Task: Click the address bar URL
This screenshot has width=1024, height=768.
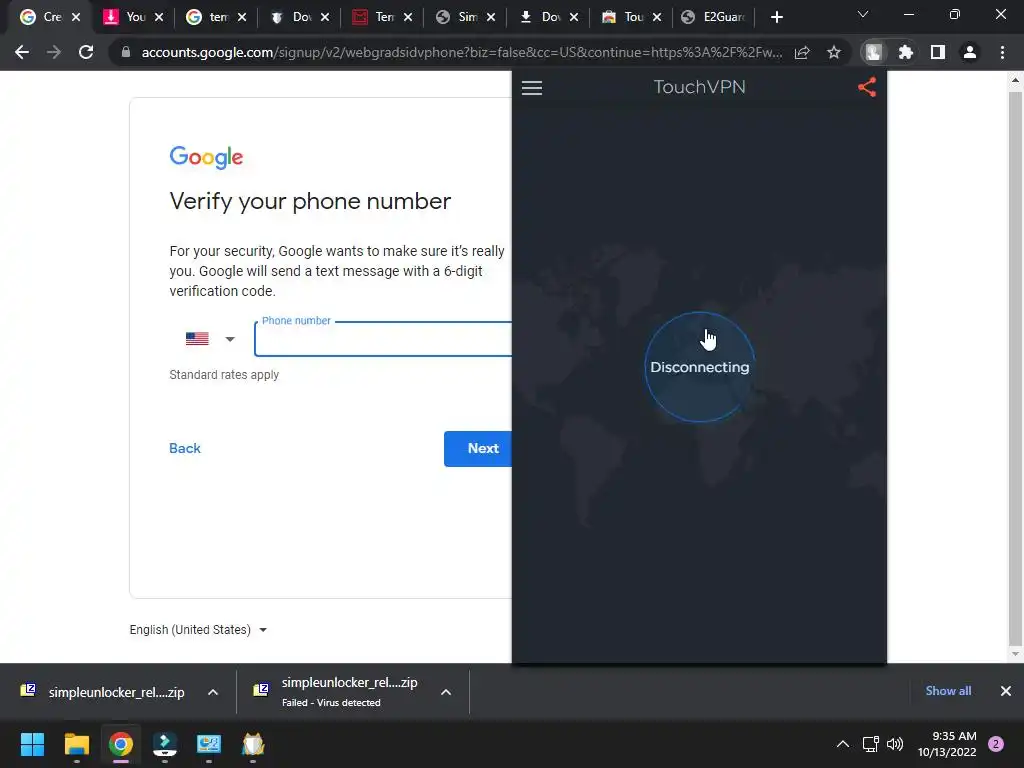Action: coord(462,52)
